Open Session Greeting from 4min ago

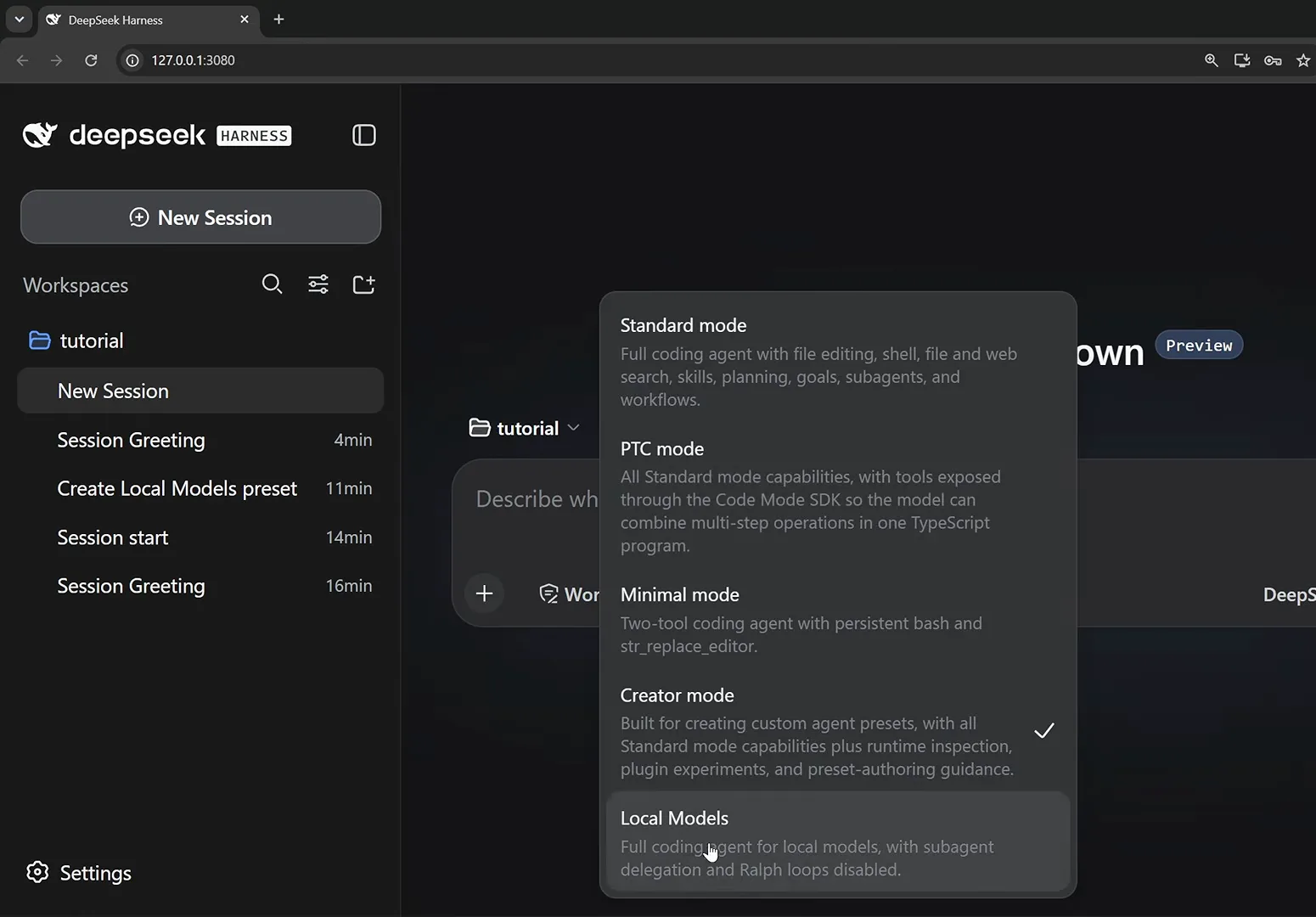pyautogui.click(x=200, y=440)
